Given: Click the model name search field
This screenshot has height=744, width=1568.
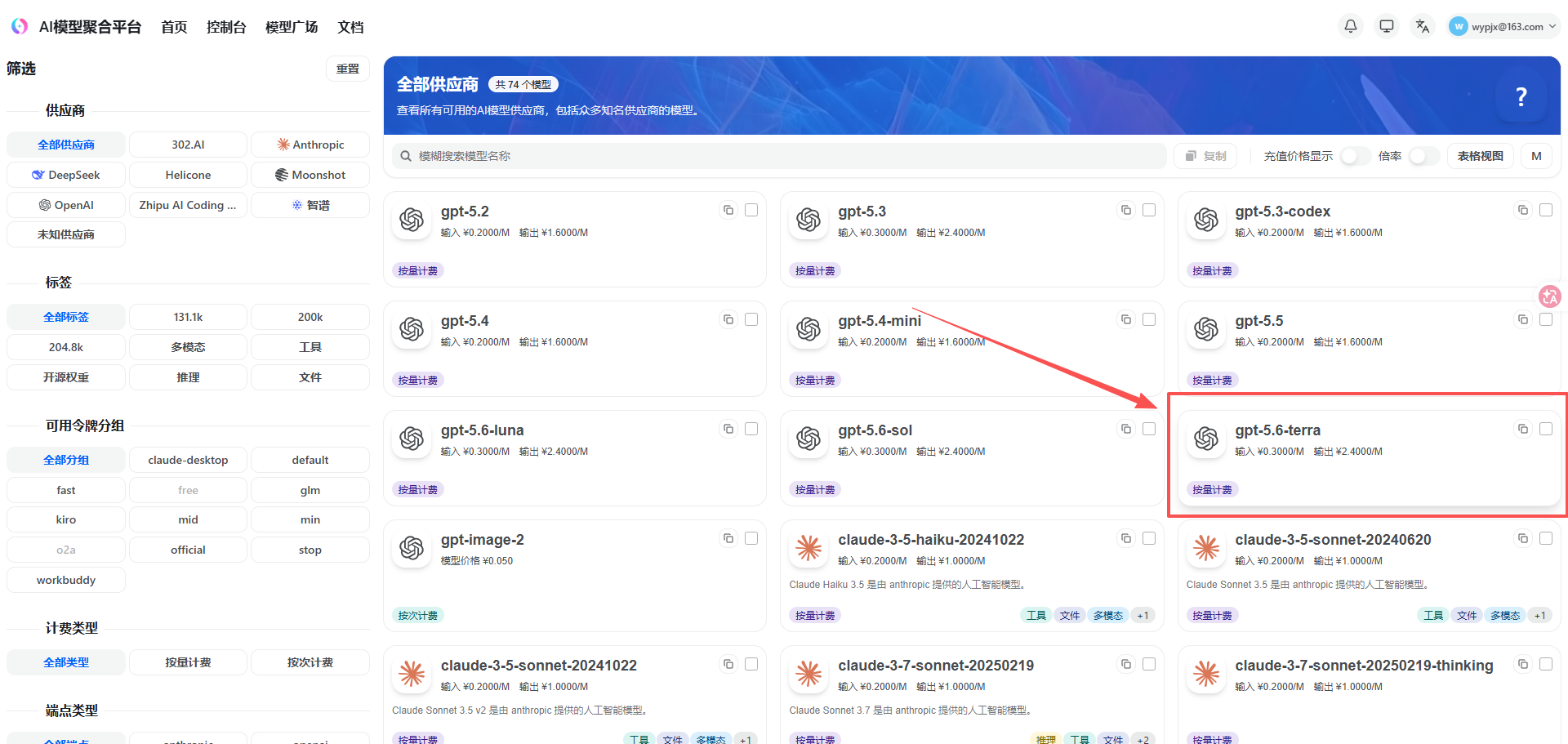Looking at the screenshot, I should [x=779, y=156].
